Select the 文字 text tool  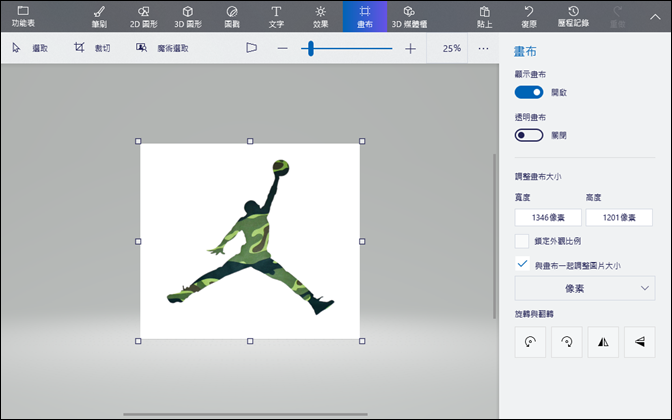[x=276, y=16]
